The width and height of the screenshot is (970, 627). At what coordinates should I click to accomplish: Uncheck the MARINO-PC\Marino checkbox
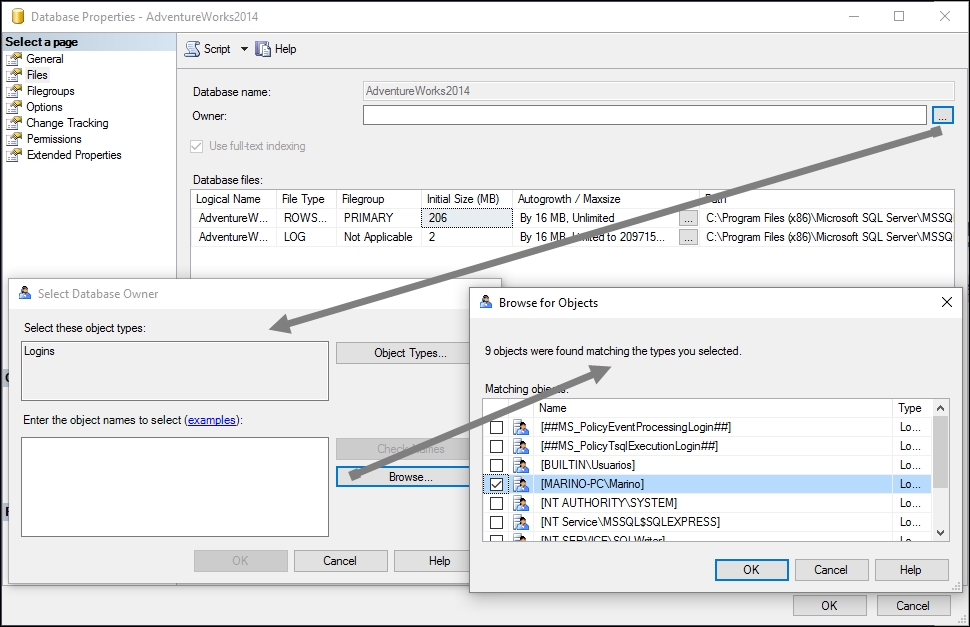[496, 484]
